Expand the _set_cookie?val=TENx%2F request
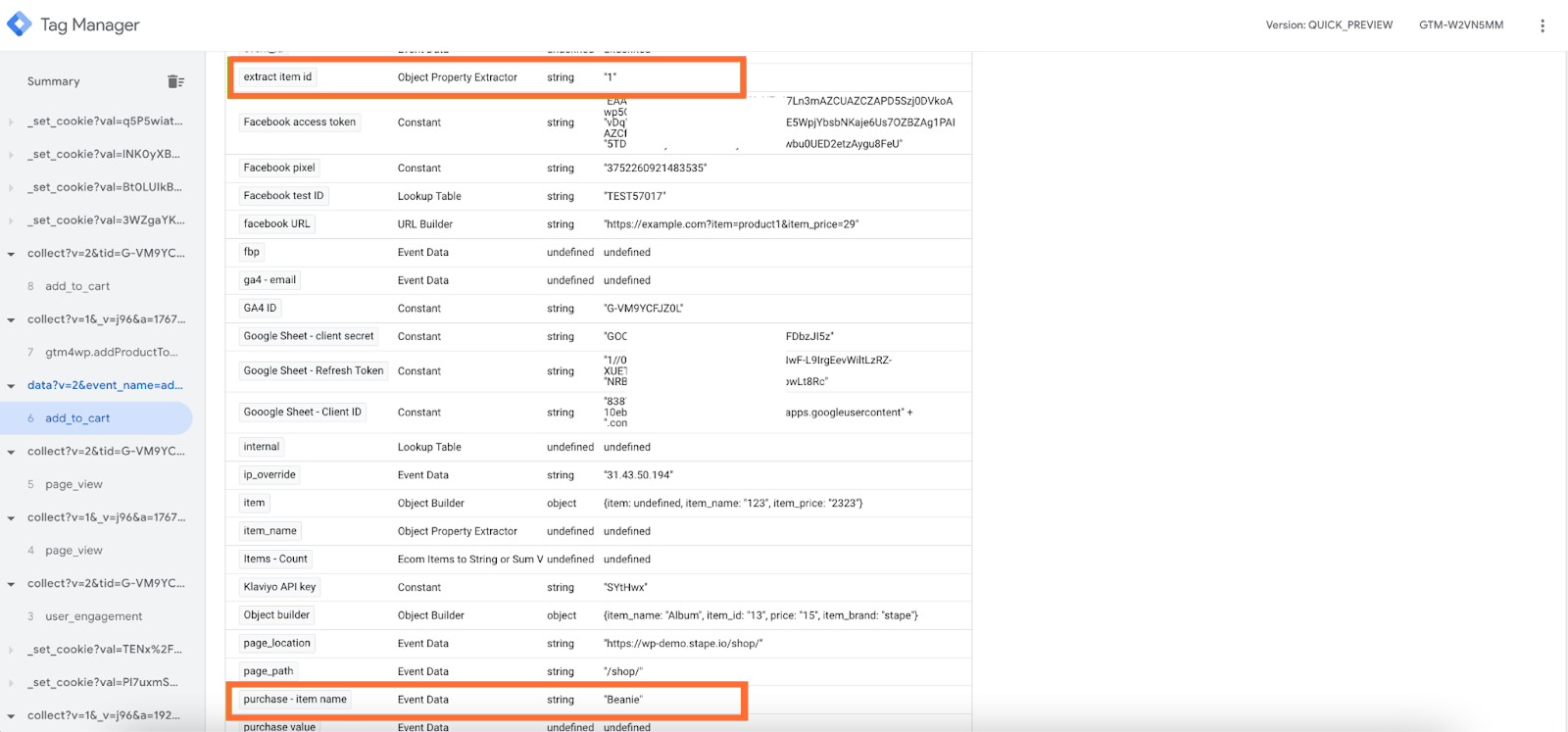 (x=11, y=650)
